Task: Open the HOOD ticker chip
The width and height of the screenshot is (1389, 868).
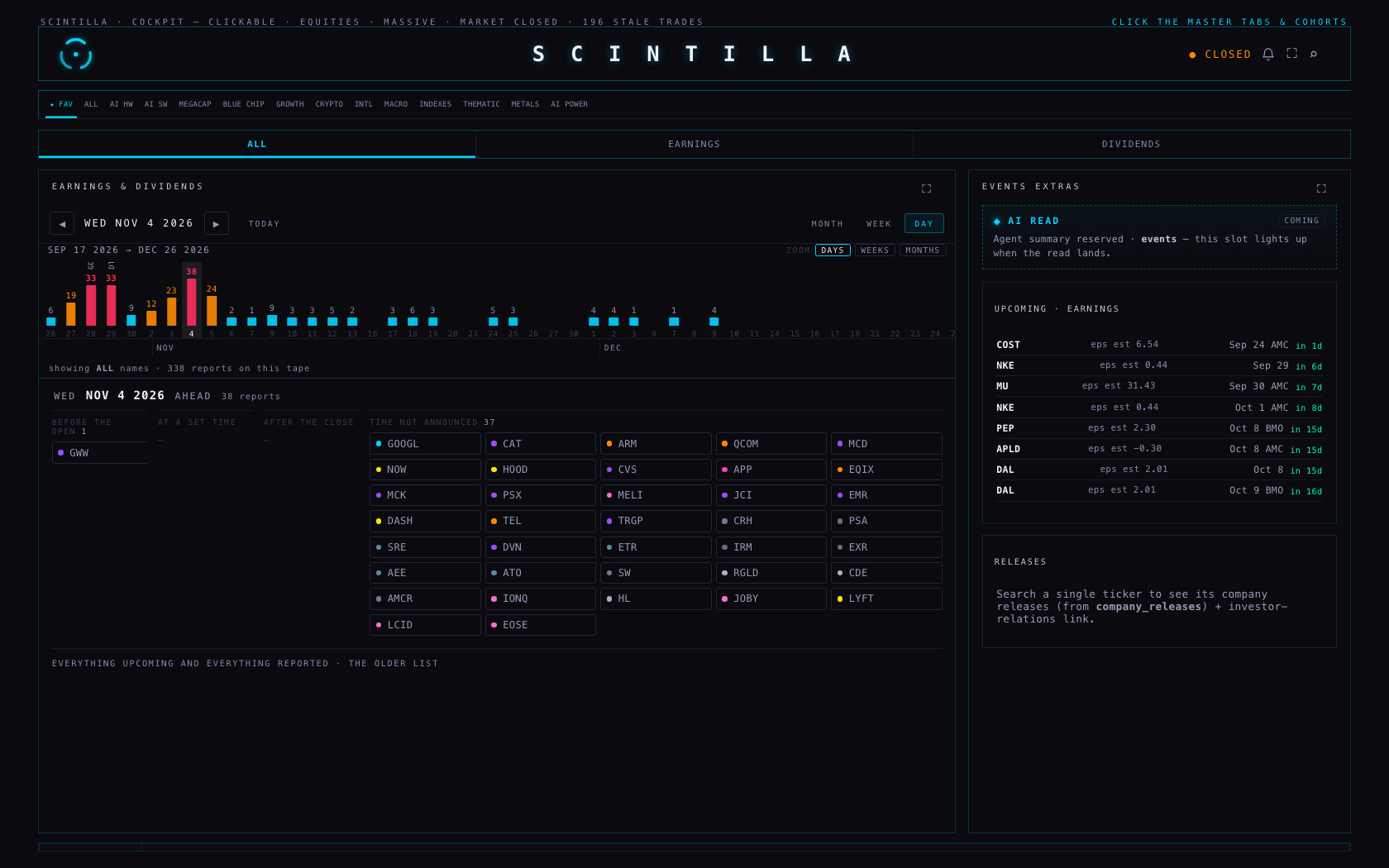Action: point(540,470)
